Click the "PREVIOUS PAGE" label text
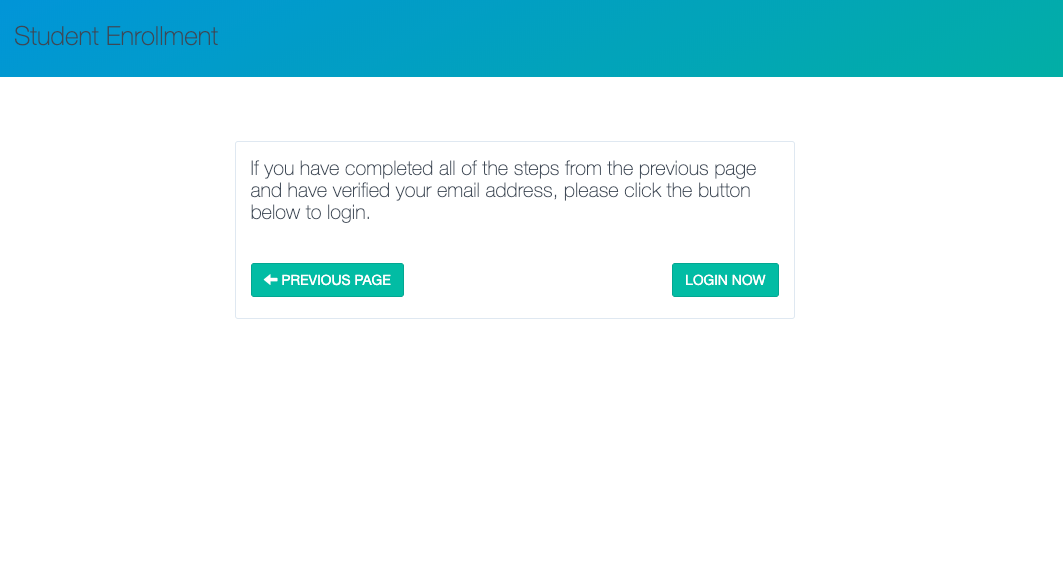Image resolution: width=1063 pixels, height=585 pixels. tap(336, 280)
